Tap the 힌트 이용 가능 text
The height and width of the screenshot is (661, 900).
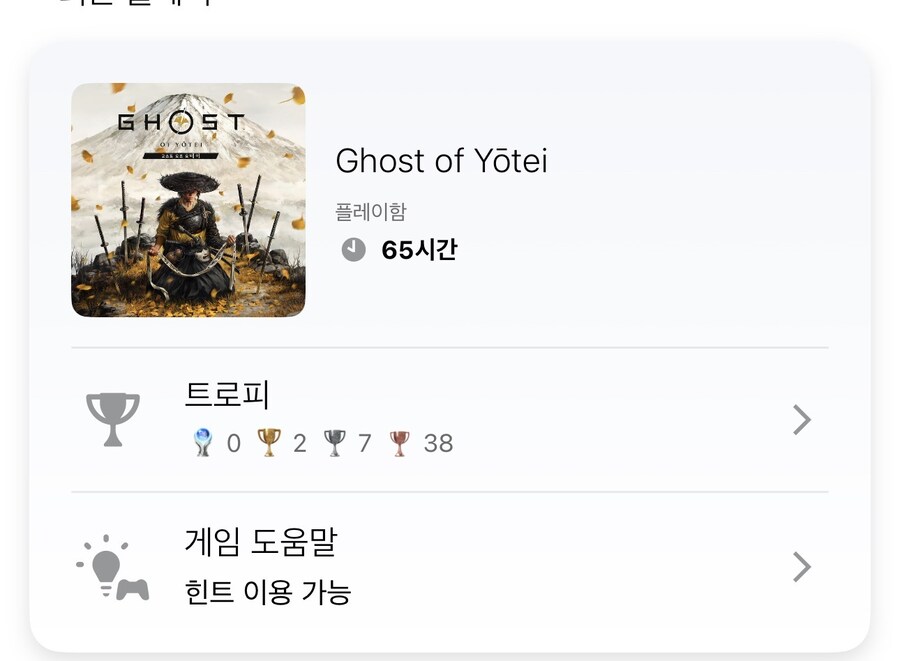coord(268,592)
